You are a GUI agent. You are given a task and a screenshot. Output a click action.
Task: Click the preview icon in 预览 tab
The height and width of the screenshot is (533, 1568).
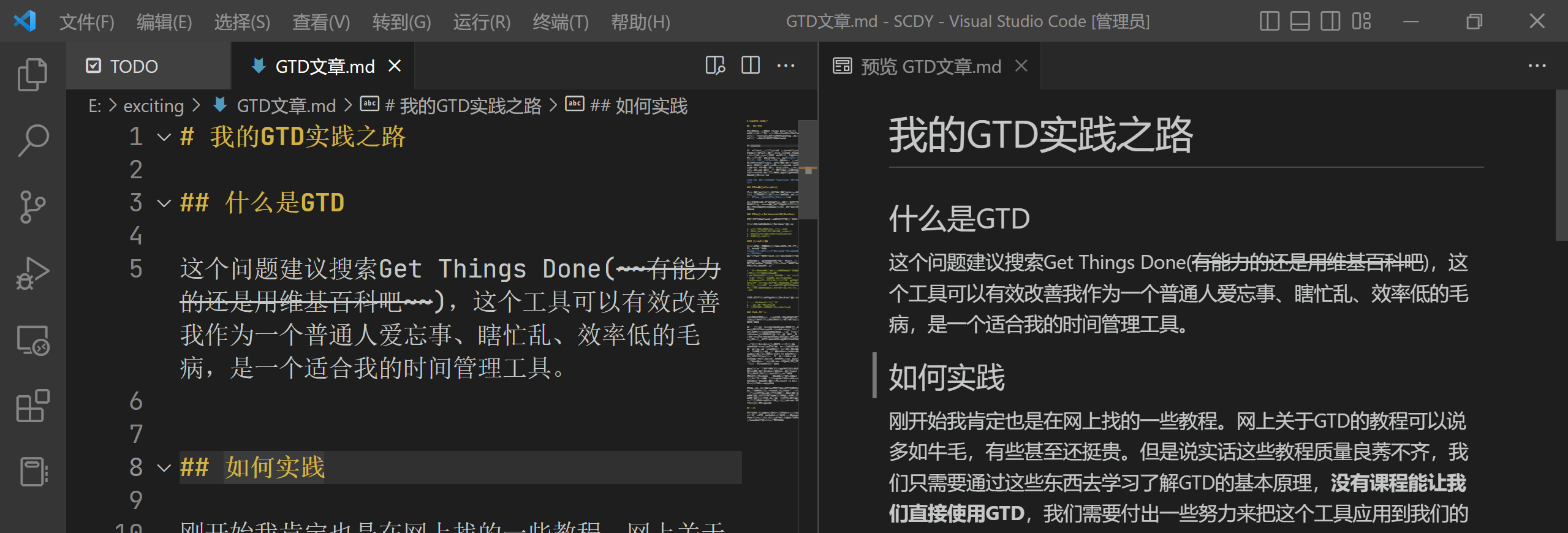point(843,66)
